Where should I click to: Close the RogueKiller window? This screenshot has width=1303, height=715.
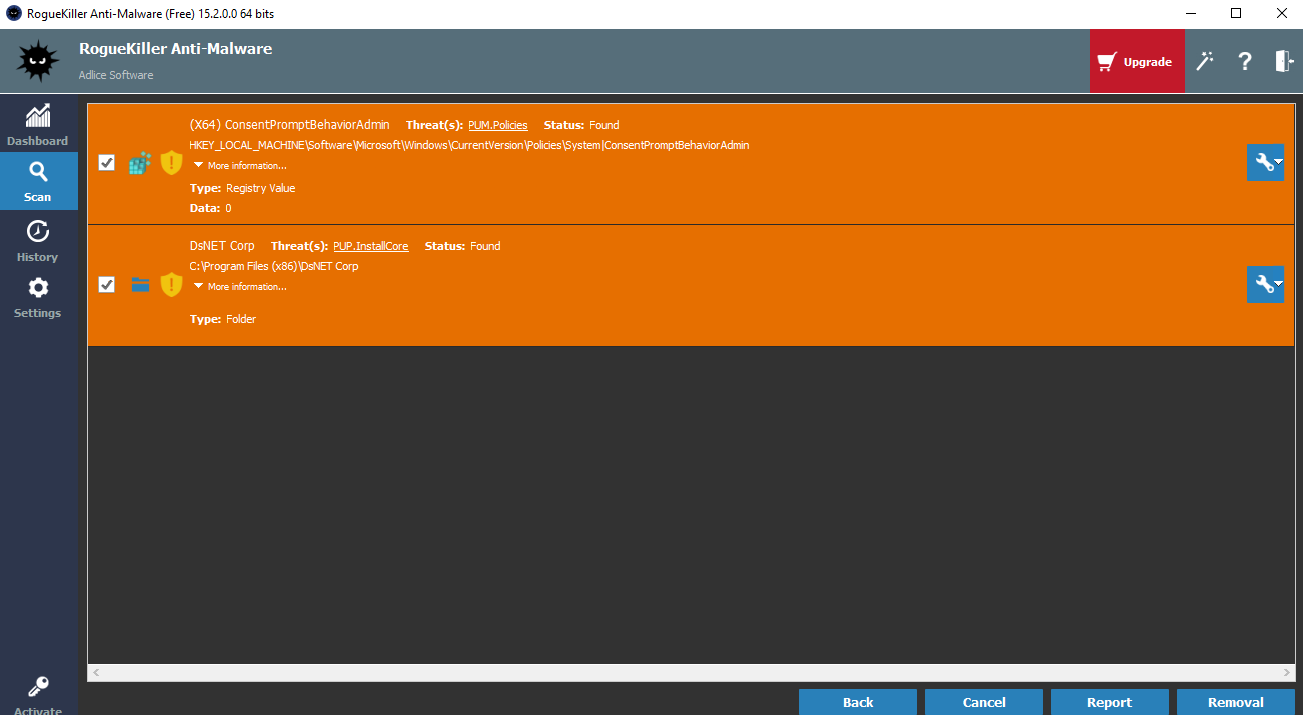click(1281, 13)
